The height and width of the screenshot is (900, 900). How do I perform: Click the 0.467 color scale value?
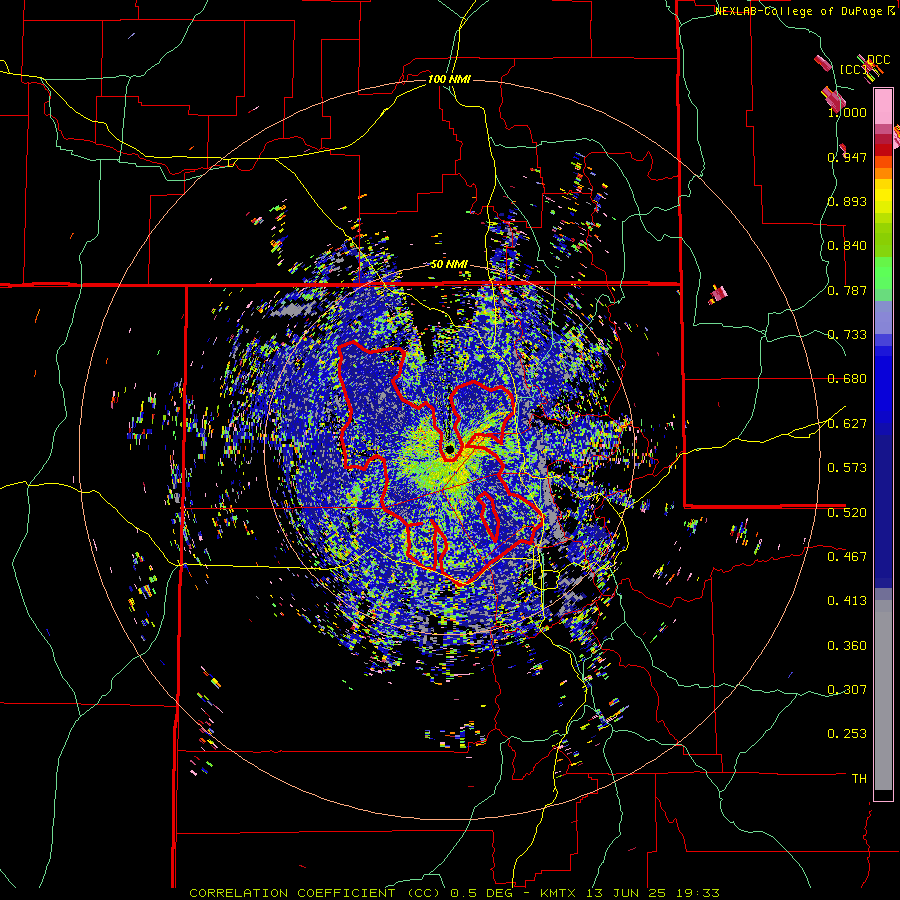[x=847, y=557]
